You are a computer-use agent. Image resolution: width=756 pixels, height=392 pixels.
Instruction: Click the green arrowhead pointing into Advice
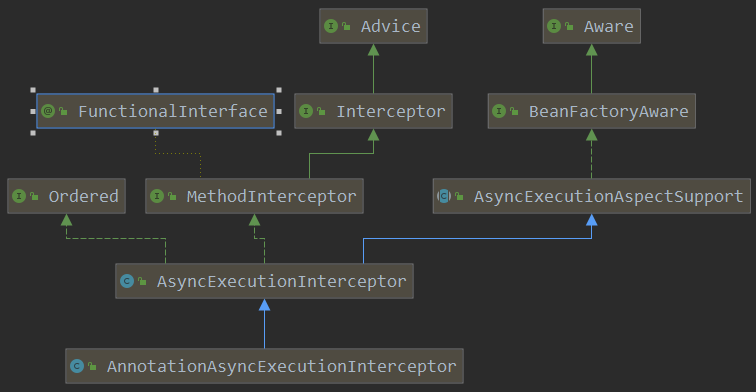373,50
